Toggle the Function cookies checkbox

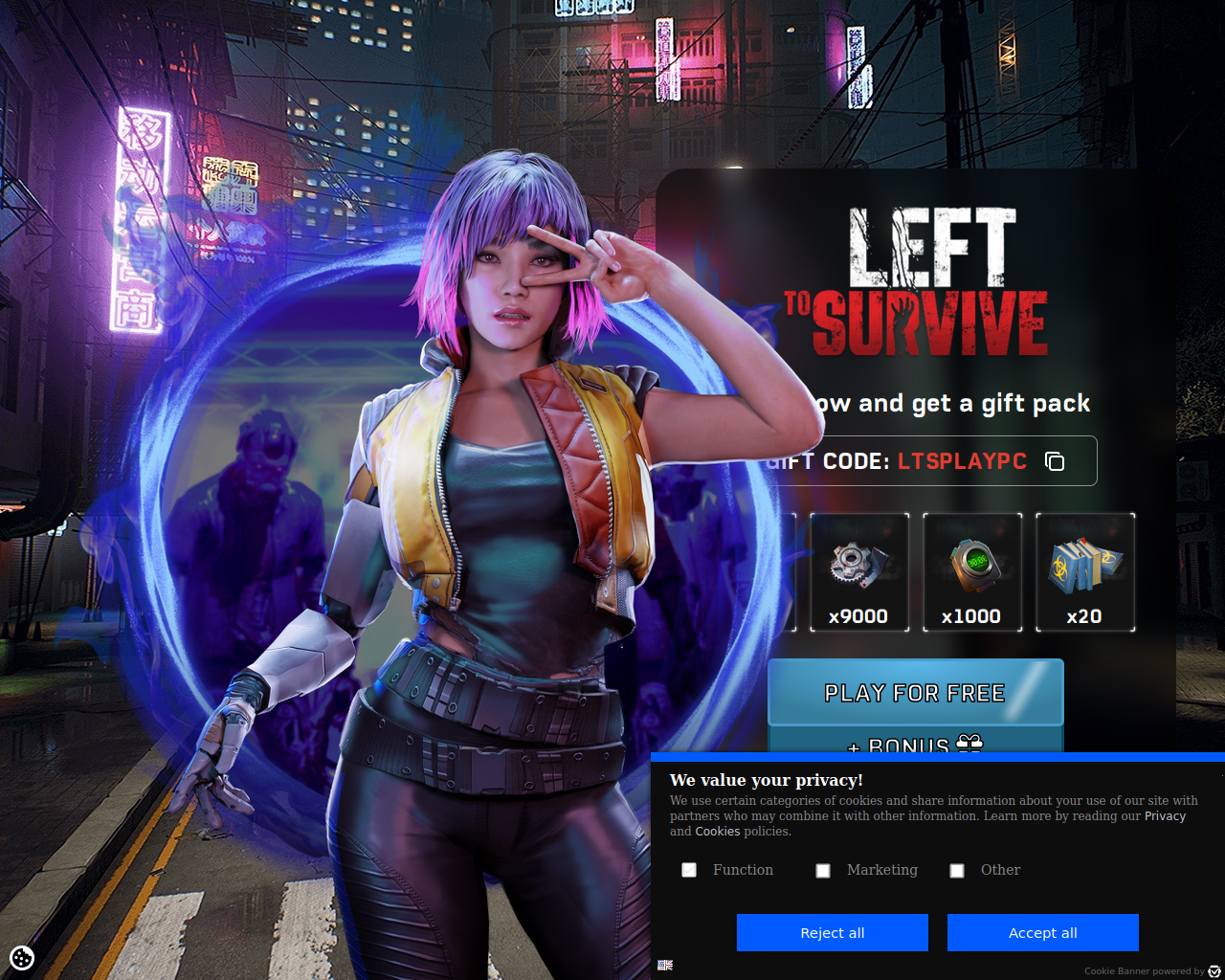click(x=689, y=870)
